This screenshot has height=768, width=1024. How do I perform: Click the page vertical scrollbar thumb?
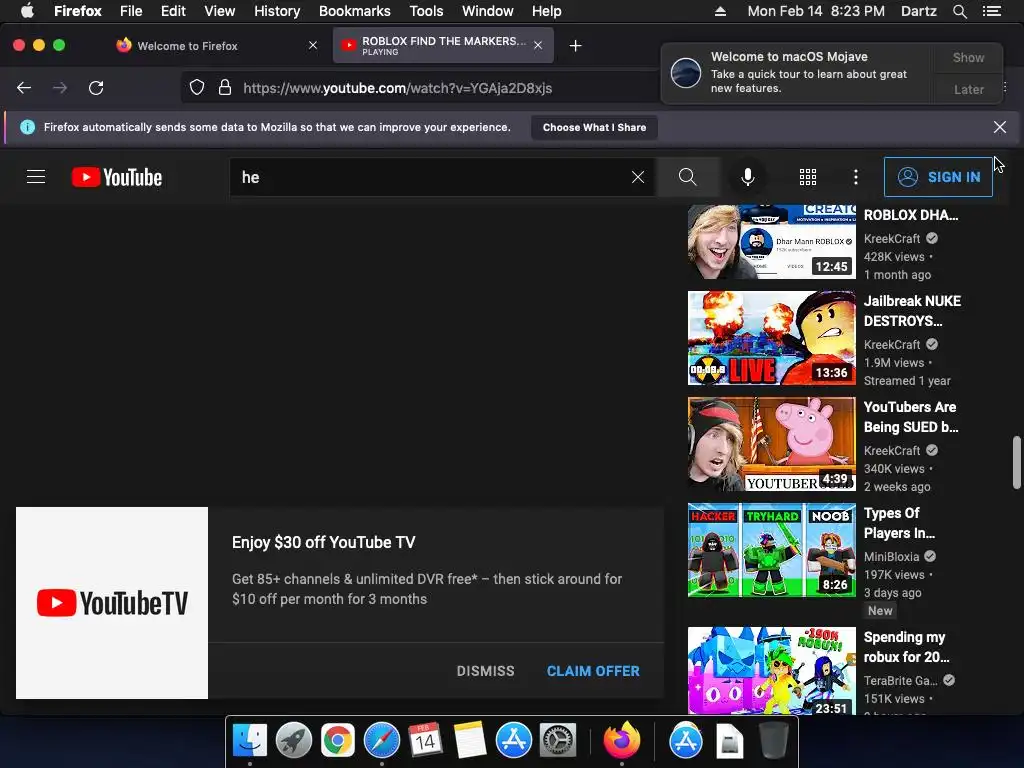coord(1016,462)
